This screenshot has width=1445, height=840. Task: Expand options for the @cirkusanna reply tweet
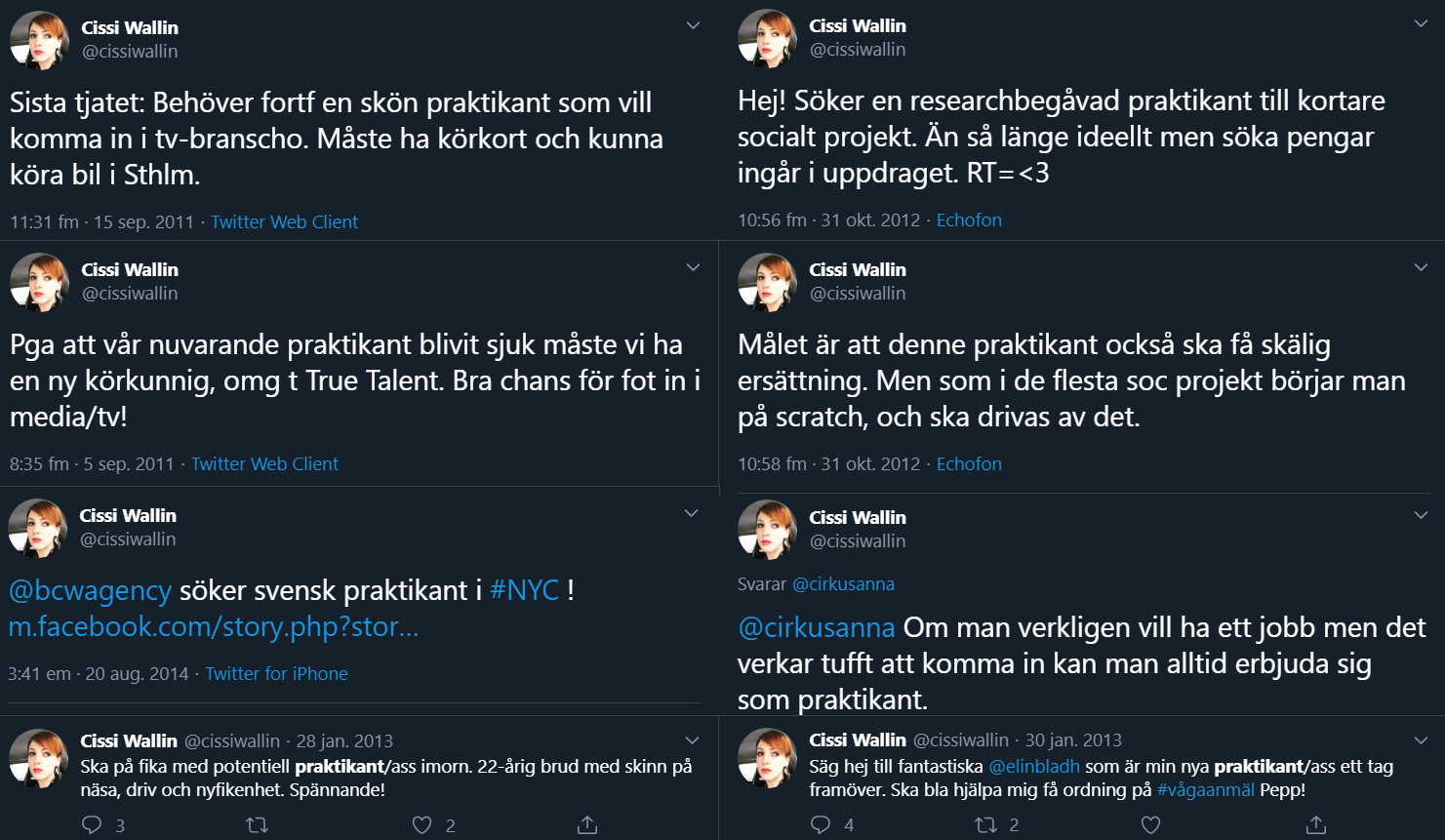tap(1421, 515)
